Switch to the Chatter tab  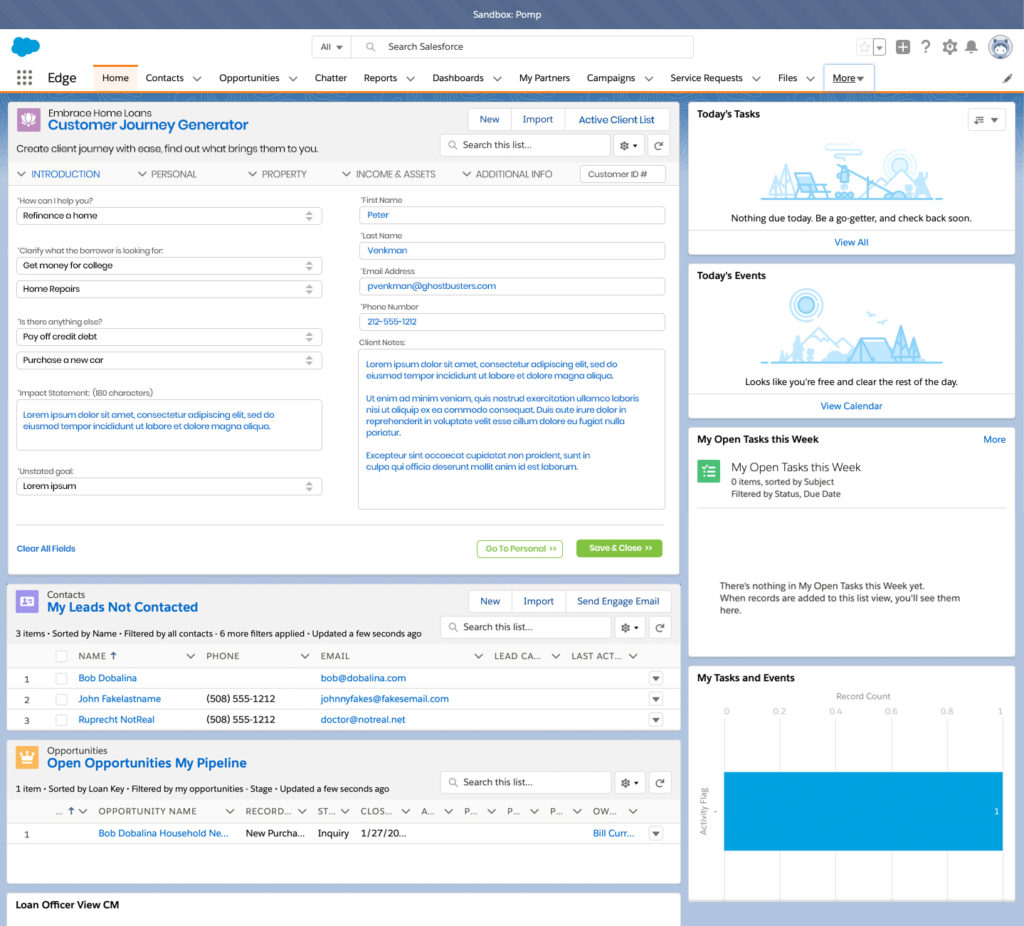click(x=331, y=78)
